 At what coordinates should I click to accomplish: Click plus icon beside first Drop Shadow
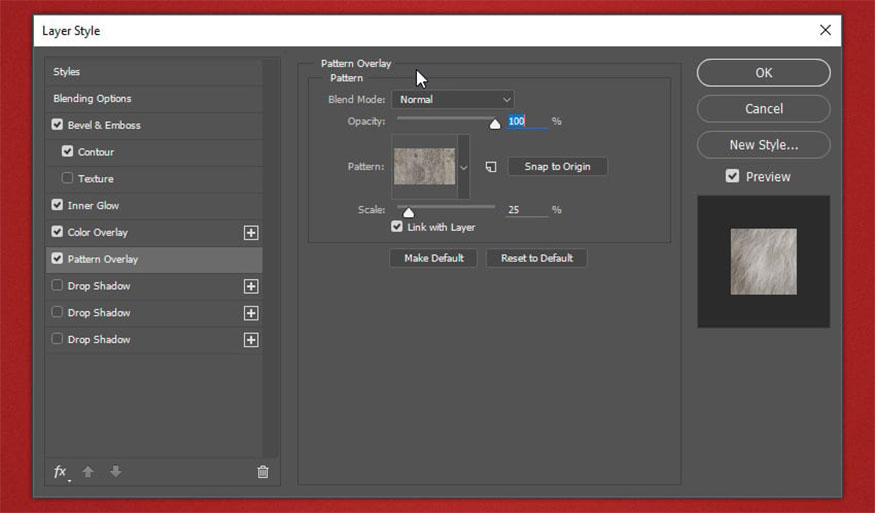tap(251, 286)
